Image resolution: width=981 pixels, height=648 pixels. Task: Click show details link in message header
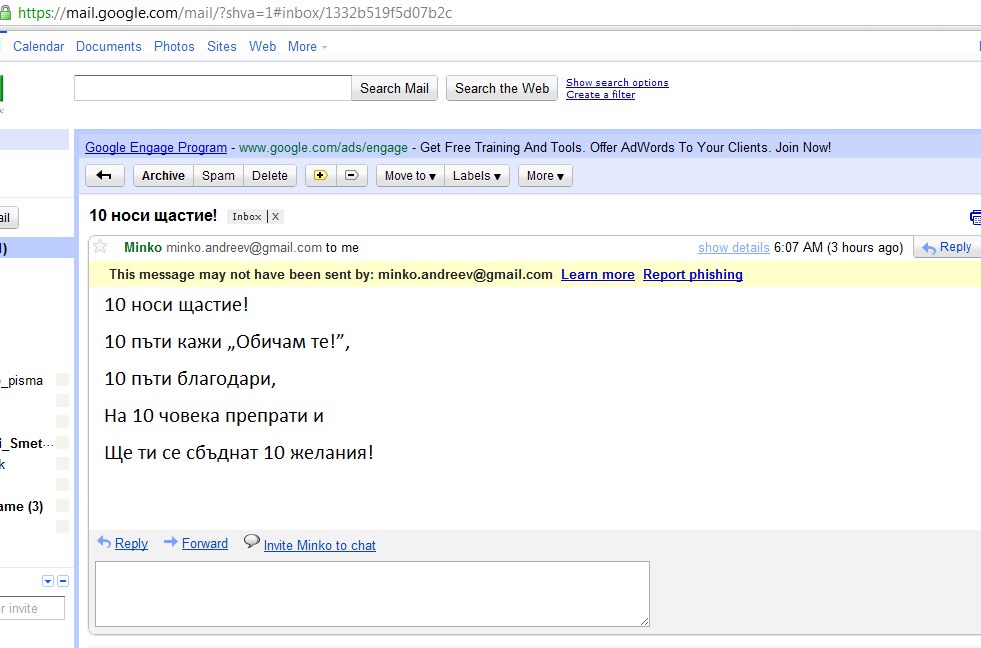(x=733, y=248)
